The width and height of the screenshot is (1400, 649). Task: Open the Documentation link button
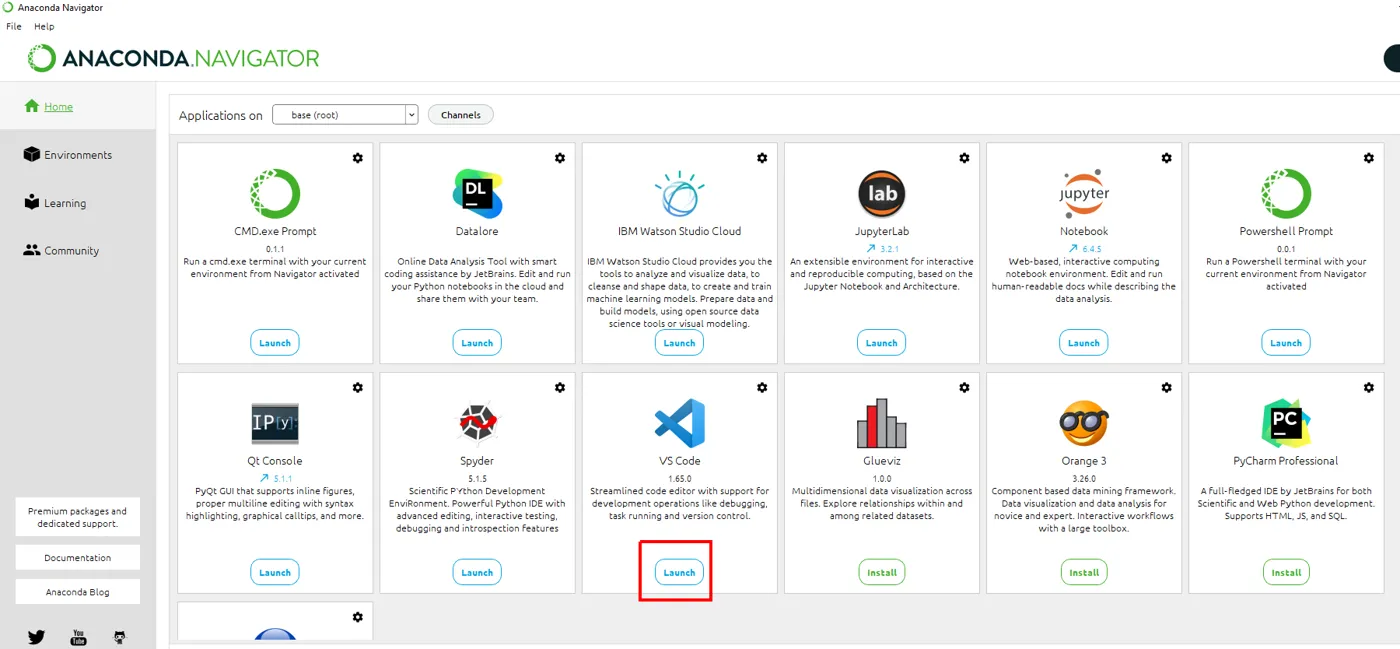[x=78, y=558]
